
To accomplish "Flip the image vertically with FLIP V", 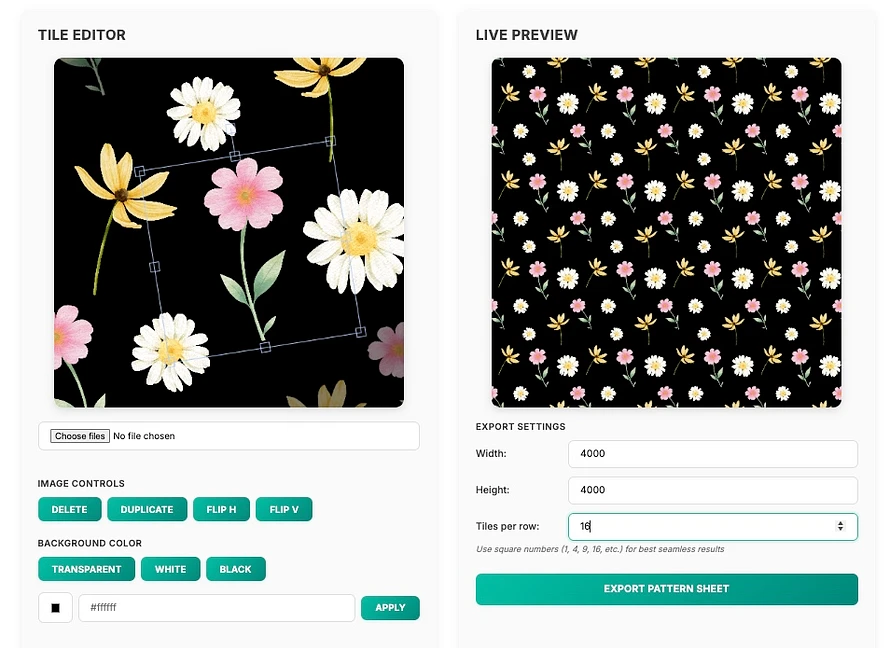I will coord(284,509).
